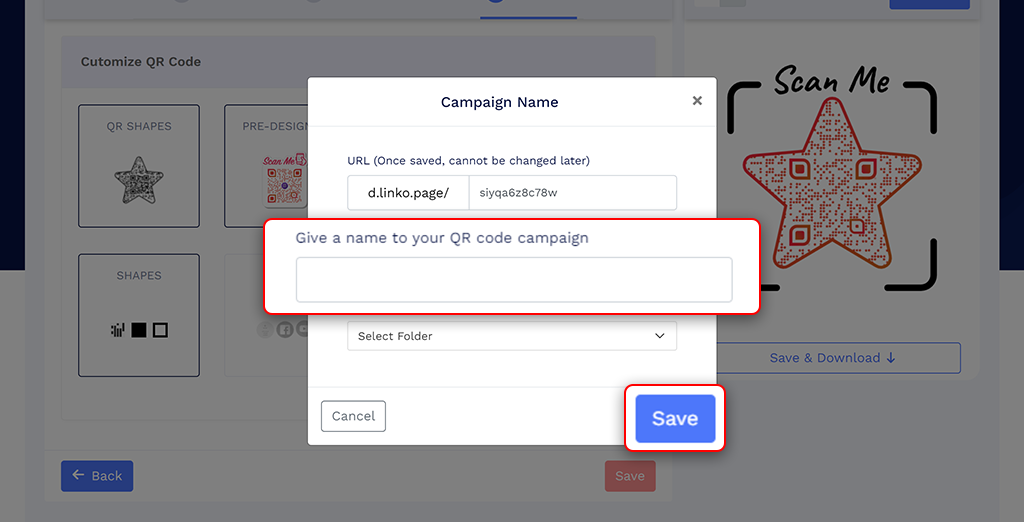
Task: Click the star QR code preview
Action: click(x=832, y=197)
